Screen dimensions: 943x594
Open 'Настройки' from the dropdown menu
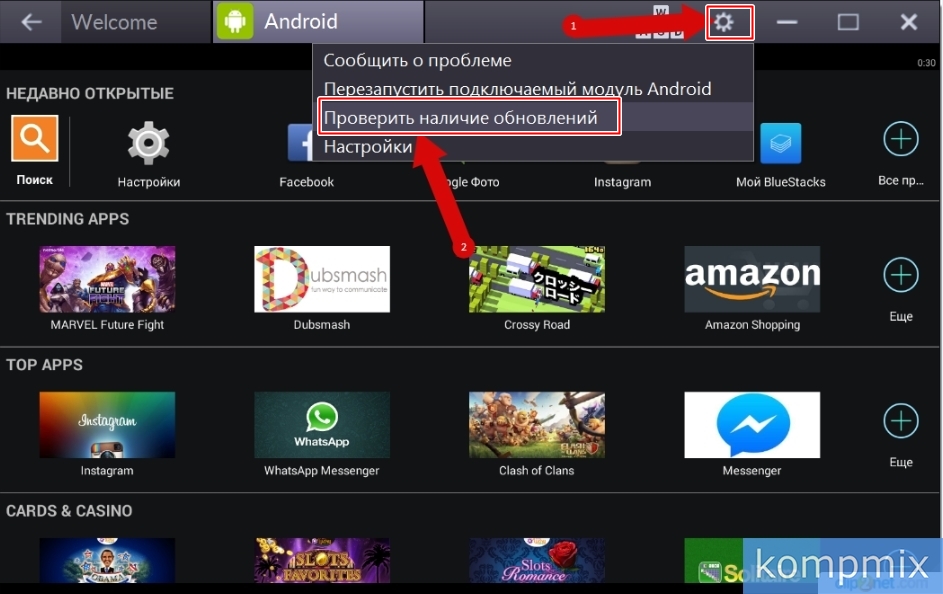click(x=532, y=146)
